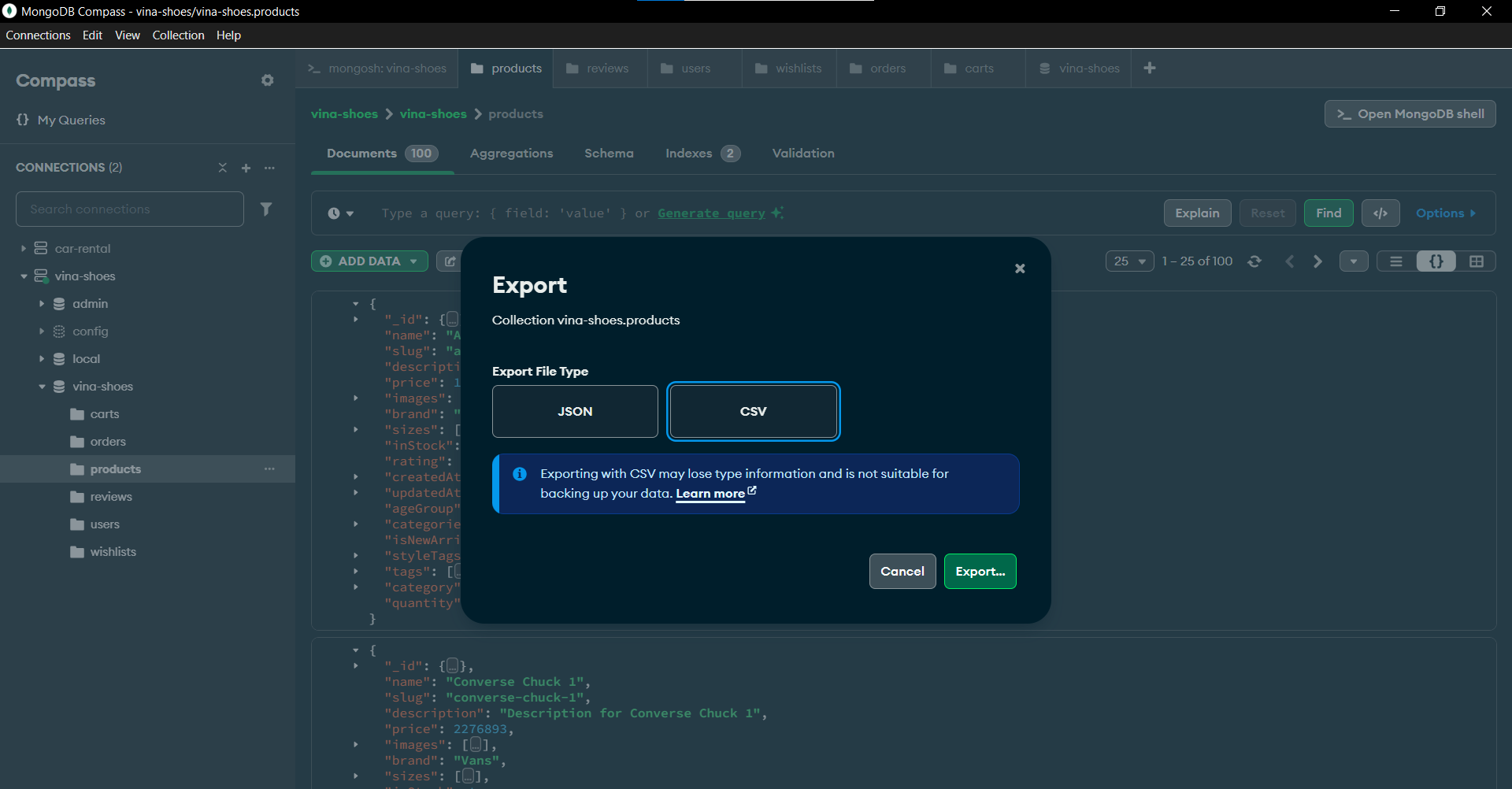1512x789 pixels.
Task: Select CSV export file type
Action: click(x=753, y=411)
